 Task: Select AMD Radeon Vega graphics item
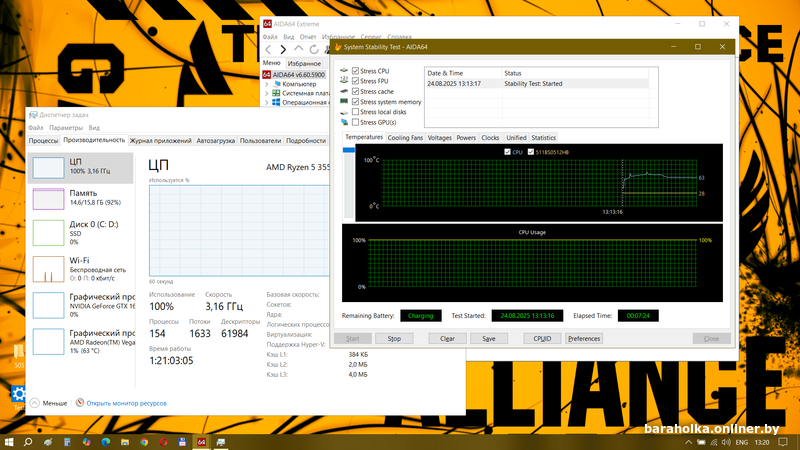tap(81, 341)
